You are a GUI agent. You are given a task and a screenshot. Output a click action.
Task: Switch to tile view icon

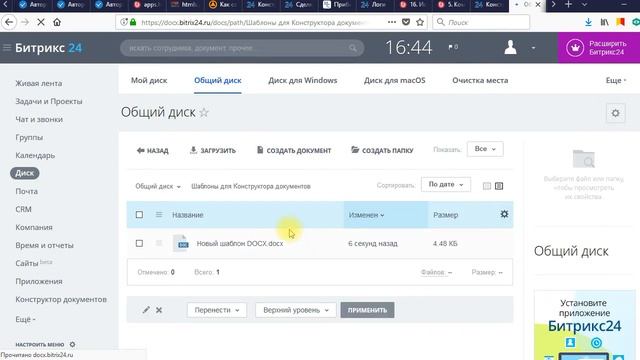click(487, 186)
